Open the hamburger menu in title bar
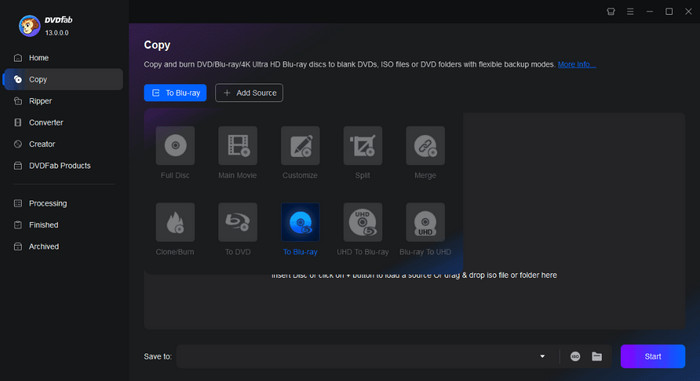700x381 pixels. click(630, 12)
